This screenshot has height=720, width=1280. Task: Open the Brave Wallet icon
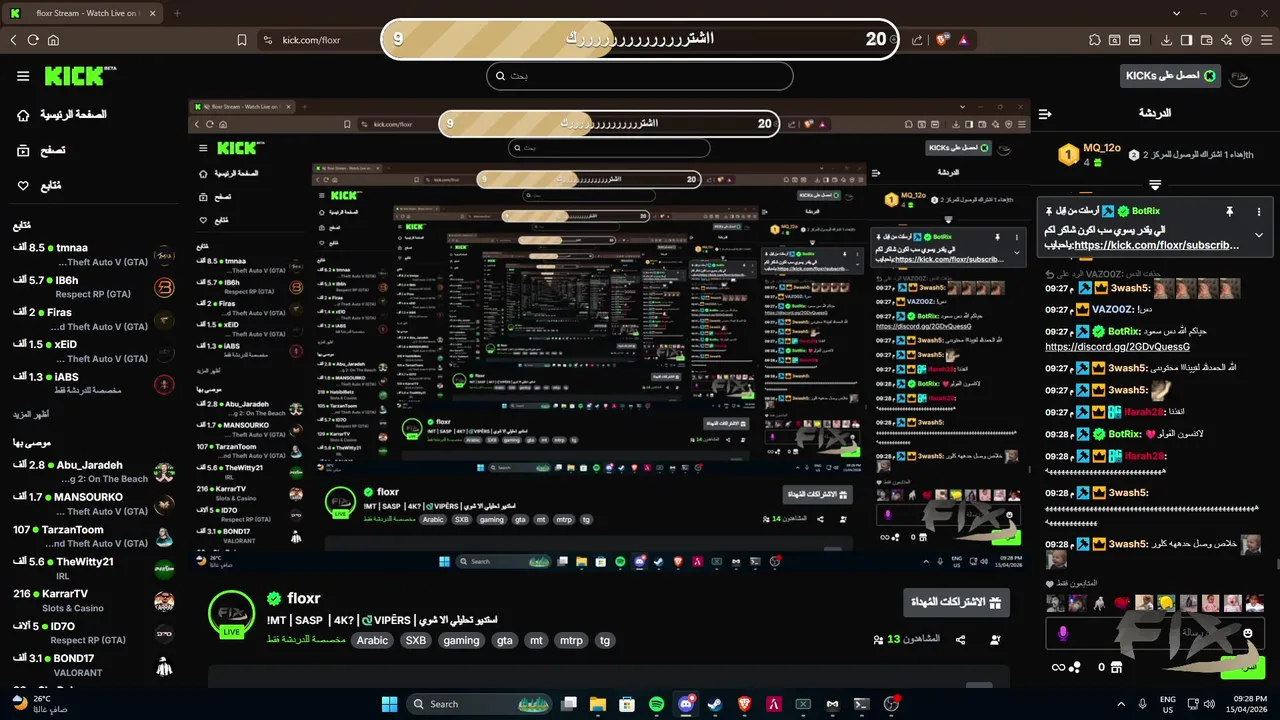pyautogui.click(x=1207, y=40)
